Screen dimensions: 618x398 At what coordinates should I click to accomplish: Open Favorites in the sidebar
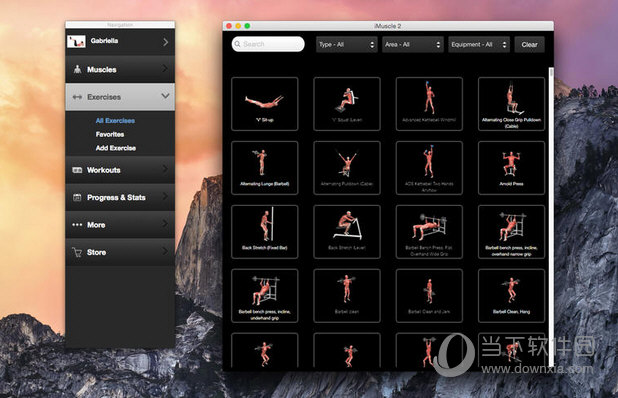click(x=110, y=134)
